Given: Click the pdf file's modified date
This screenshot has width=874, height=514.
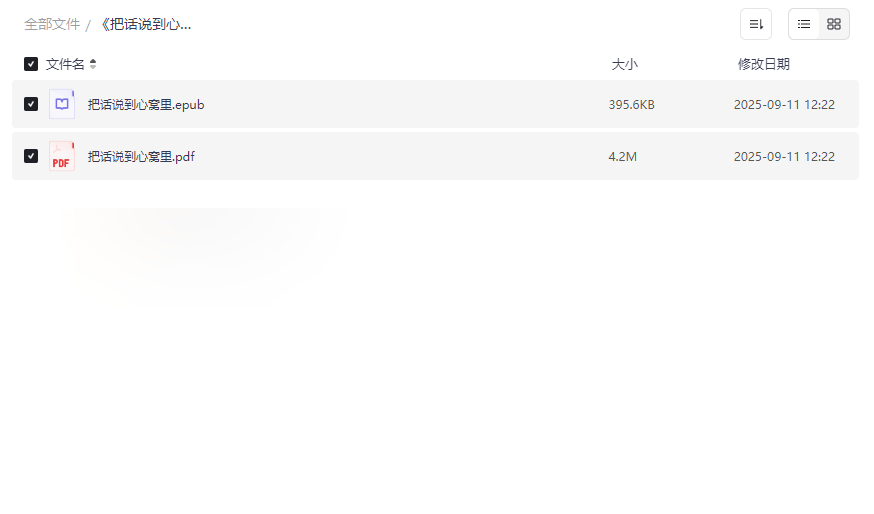Looking at the screenshot, I should coord(784,156).
